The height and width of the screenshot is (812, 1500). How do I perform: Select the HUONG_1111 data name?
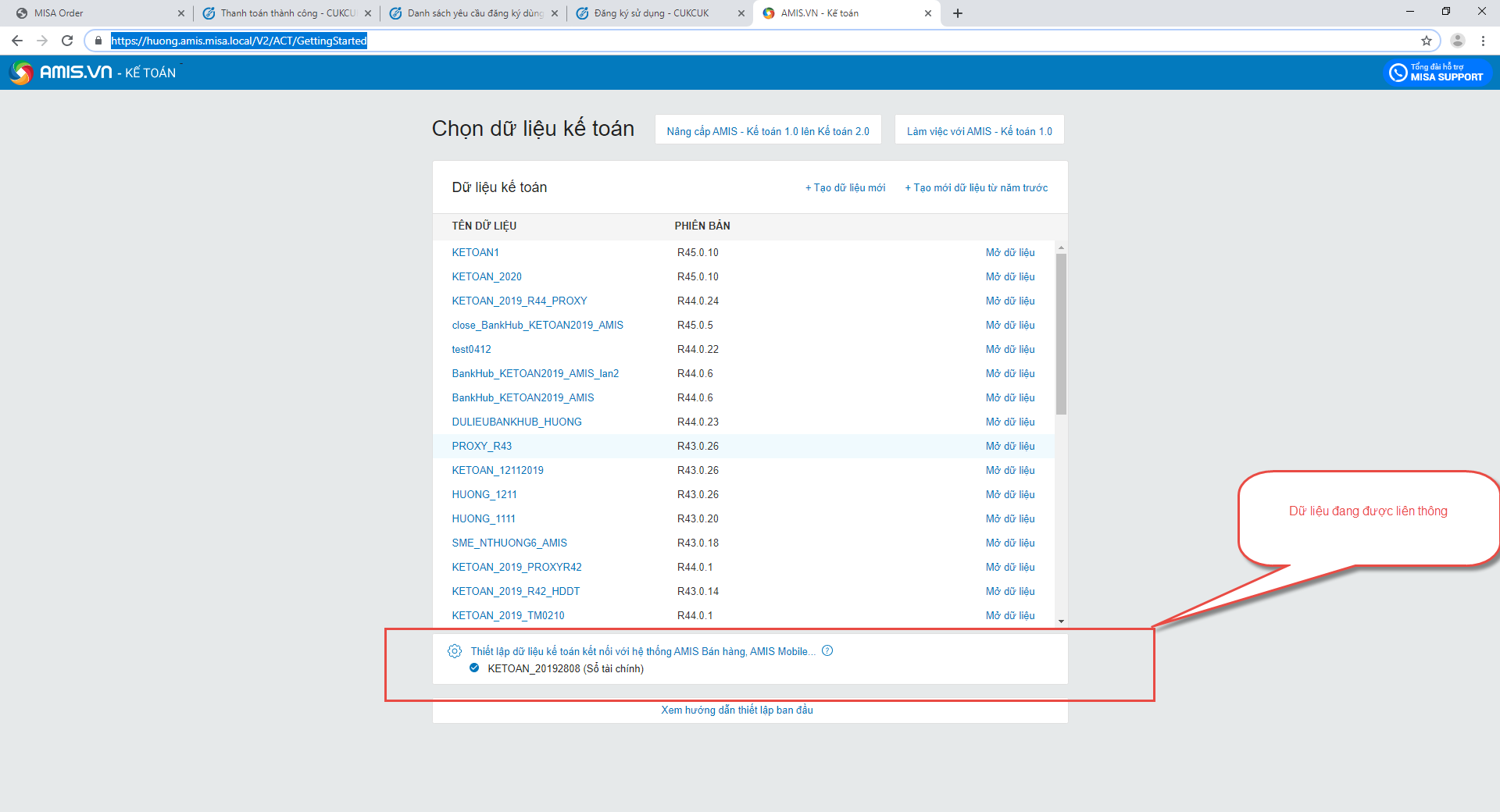tap(484, 519)
